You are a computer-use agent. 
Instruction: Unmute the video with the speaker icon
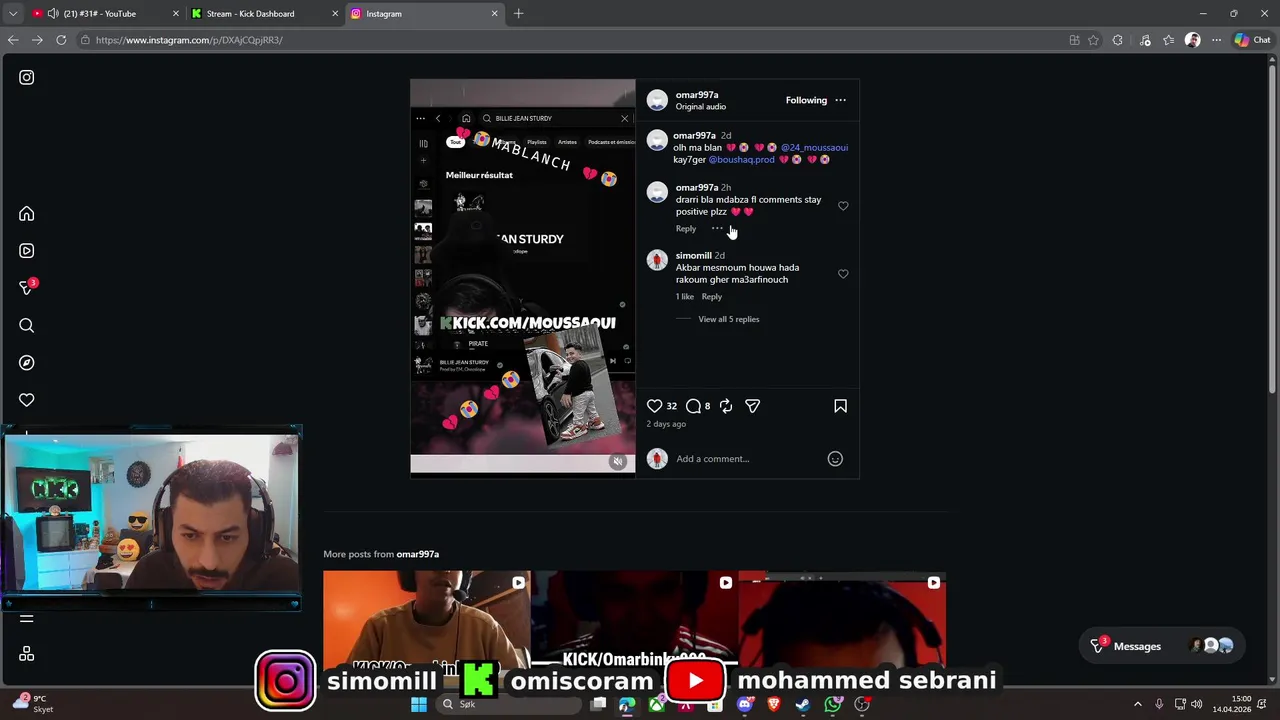(618, 461)
